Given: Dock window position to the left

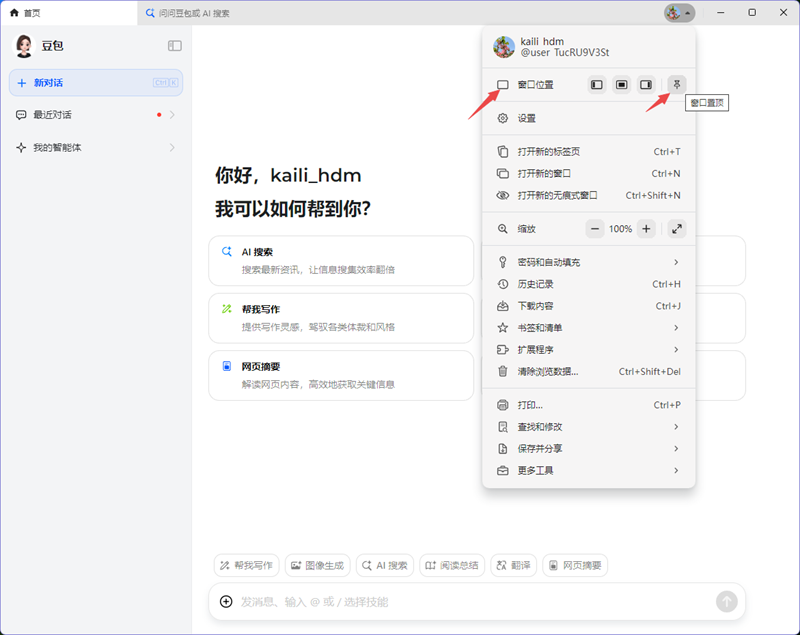Looking at the screenshot, I should coord(596,84).
